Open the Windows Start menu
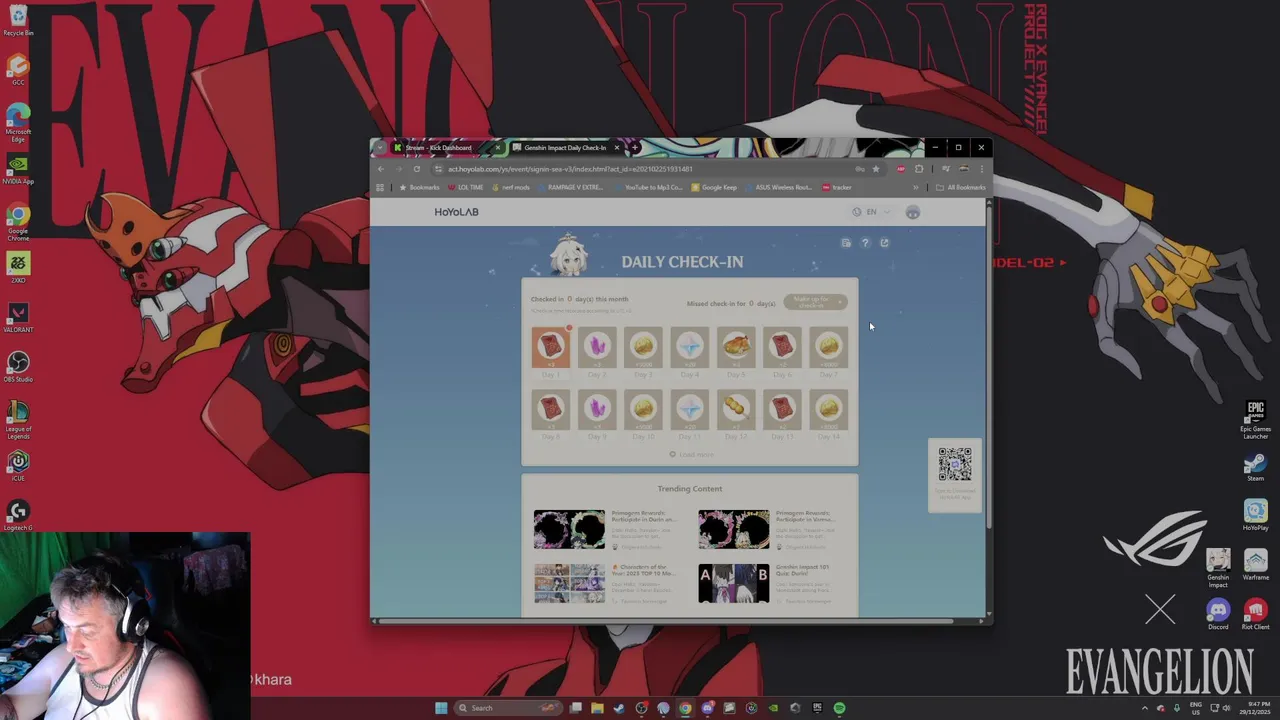The width and height of the screenshot is (1280, 720). 441,708
